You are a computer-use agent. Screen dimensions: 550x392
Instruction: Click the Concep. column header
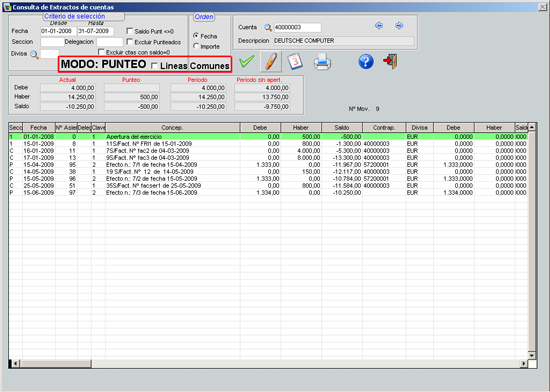[173, 128]
